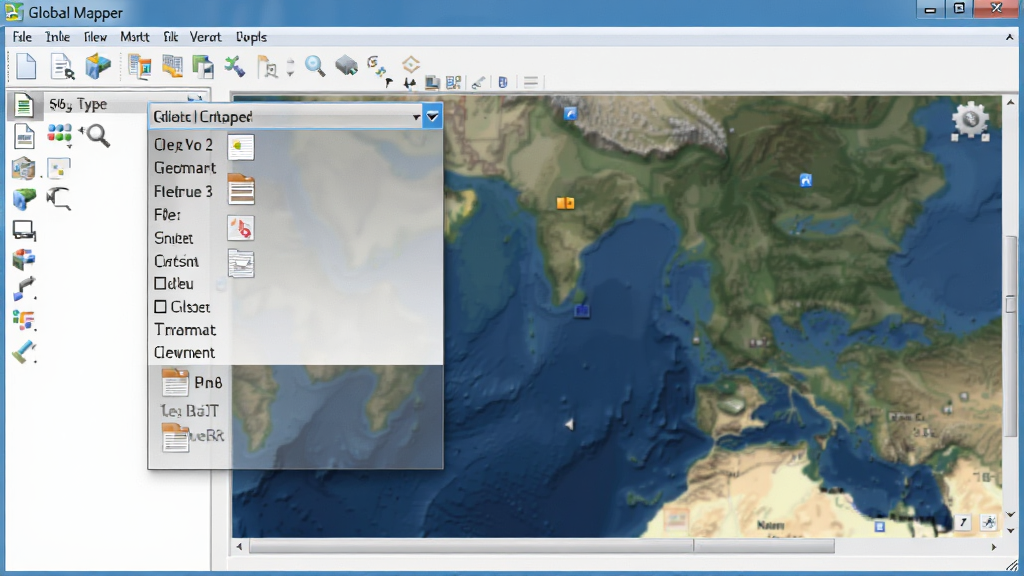Toggle the 'dleu' checkbox in the dropdown list
This screenshot has width=1024, height=576.
coord(160,283)
